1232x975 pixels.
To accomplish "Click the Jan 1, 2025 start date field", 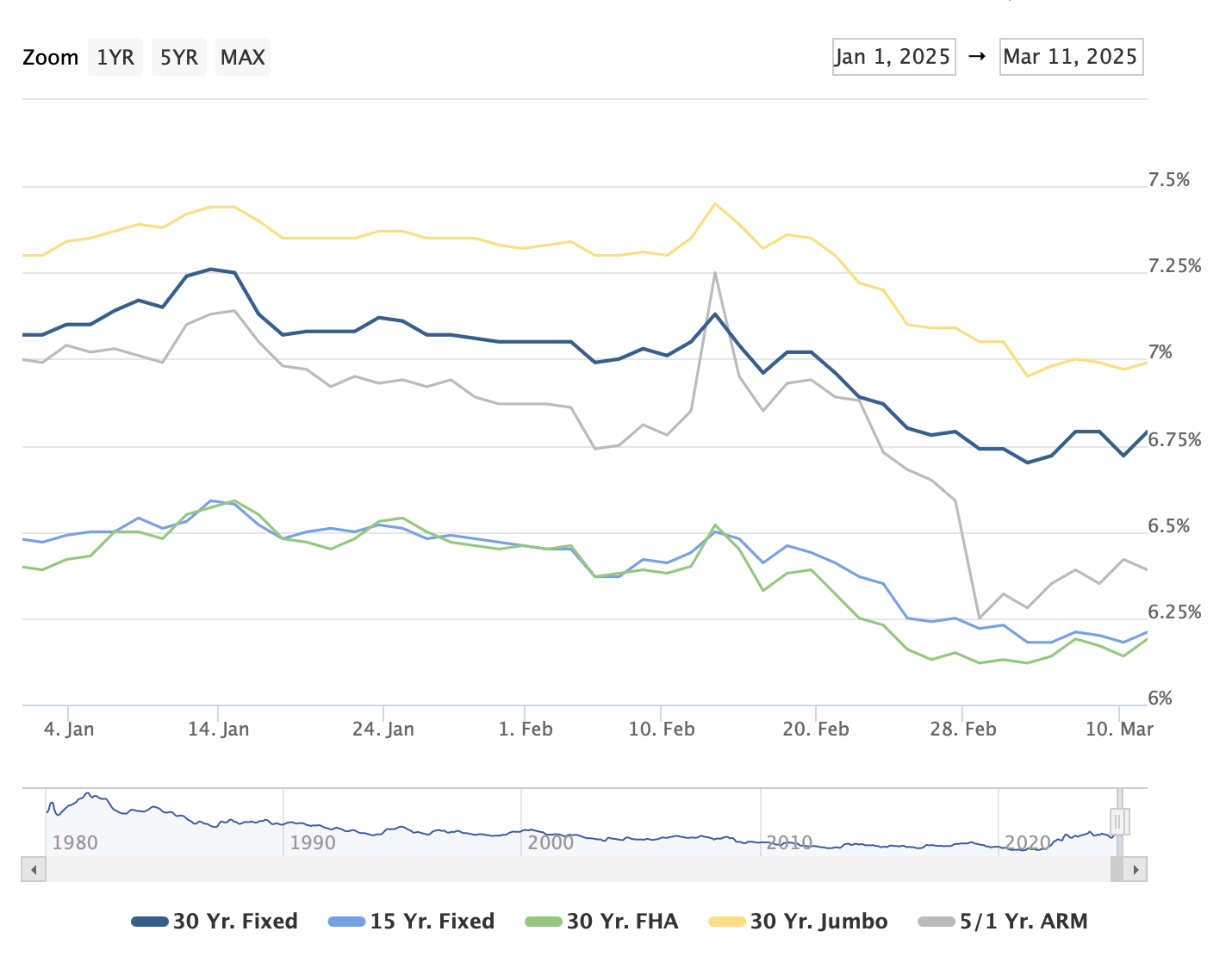I will (x=893, y=57).
